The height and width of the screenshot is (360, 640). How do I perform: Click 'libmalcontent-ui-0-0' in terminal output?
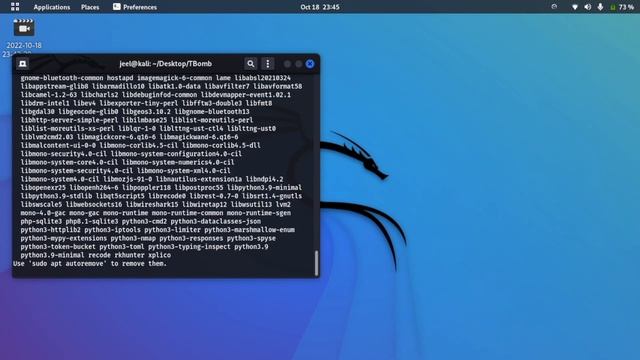(58, 145)
